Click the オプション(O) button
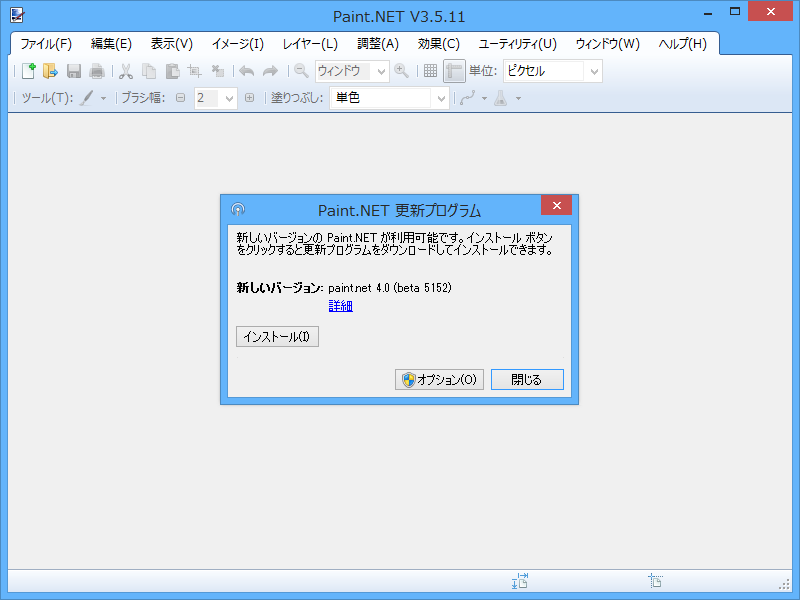This screenshot has width=800, height=600. [439, 380]
